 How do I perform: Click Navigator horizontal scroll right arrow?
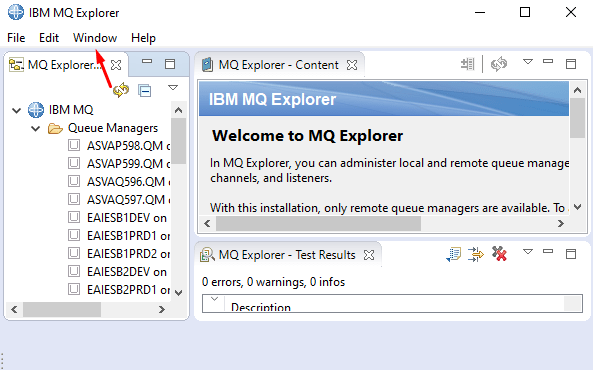click(x=162, y=309)
